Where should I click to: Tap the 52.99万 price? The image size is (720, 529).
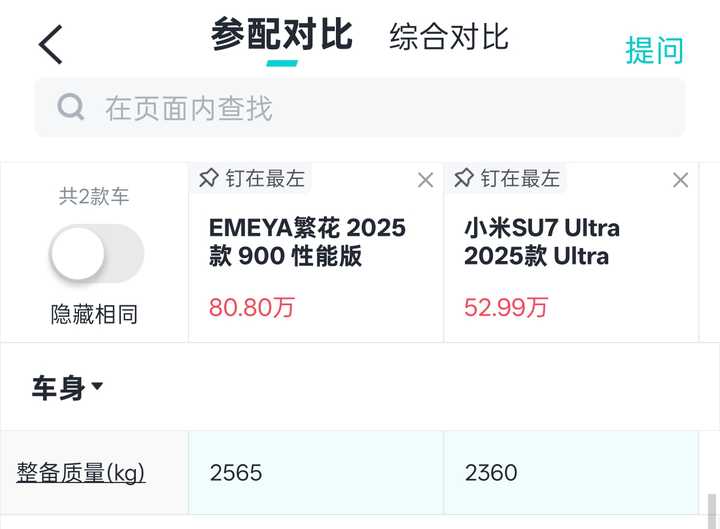(x=506, y=307)
